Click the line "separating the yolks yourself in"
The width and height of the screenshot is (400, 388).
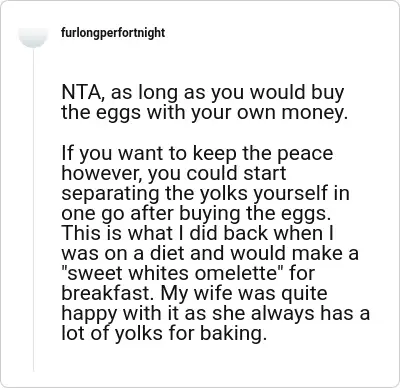coord(205,194)
